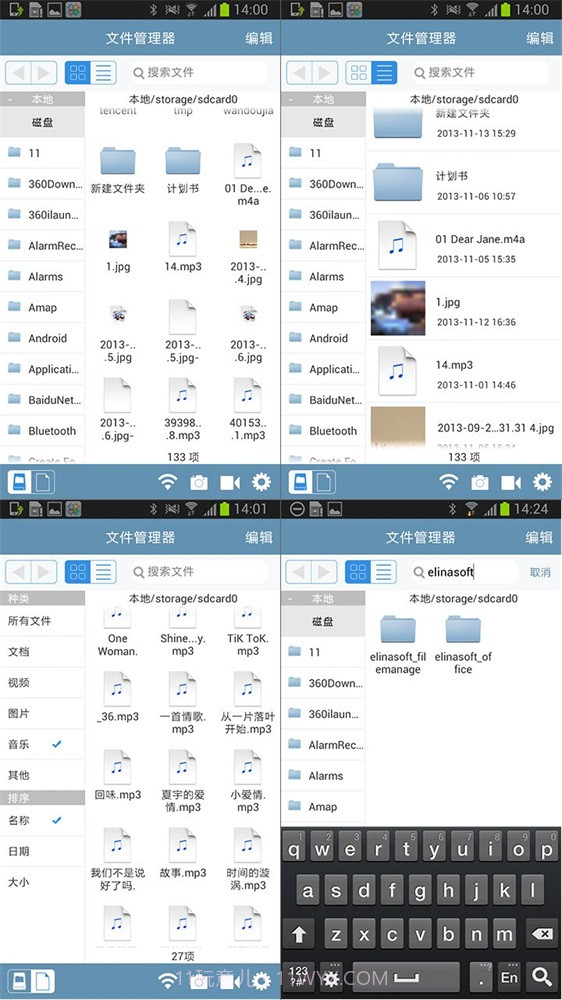Screen dimensions: 562x1000
Task: Tap the 123 symbols key on keyboard
Action: (x=299, y=976)
